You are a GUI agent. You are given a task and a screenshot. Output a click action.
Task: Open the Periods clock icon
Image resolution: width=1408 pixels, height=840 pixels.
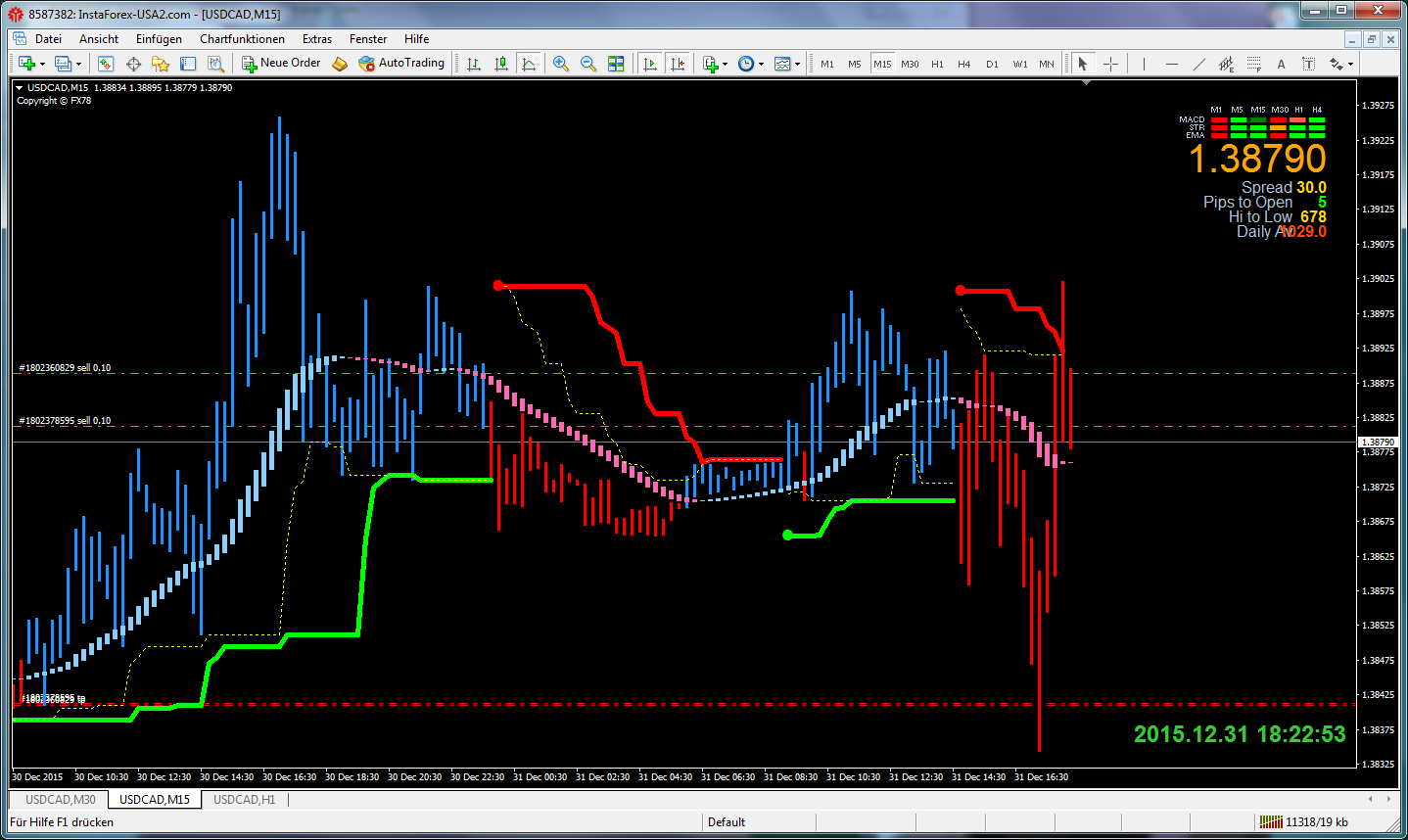point(746,64)
